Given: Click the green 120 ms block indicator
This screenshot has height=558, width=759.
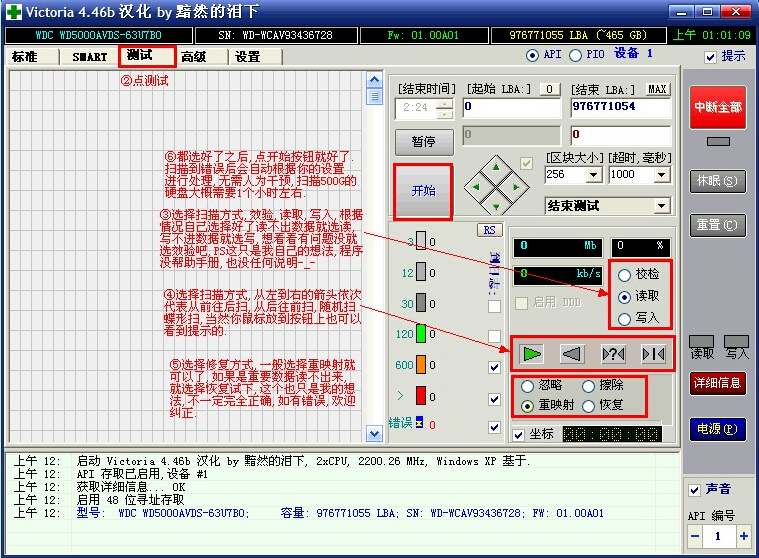Looking at the screenshot, I should (x=421, y=333).
